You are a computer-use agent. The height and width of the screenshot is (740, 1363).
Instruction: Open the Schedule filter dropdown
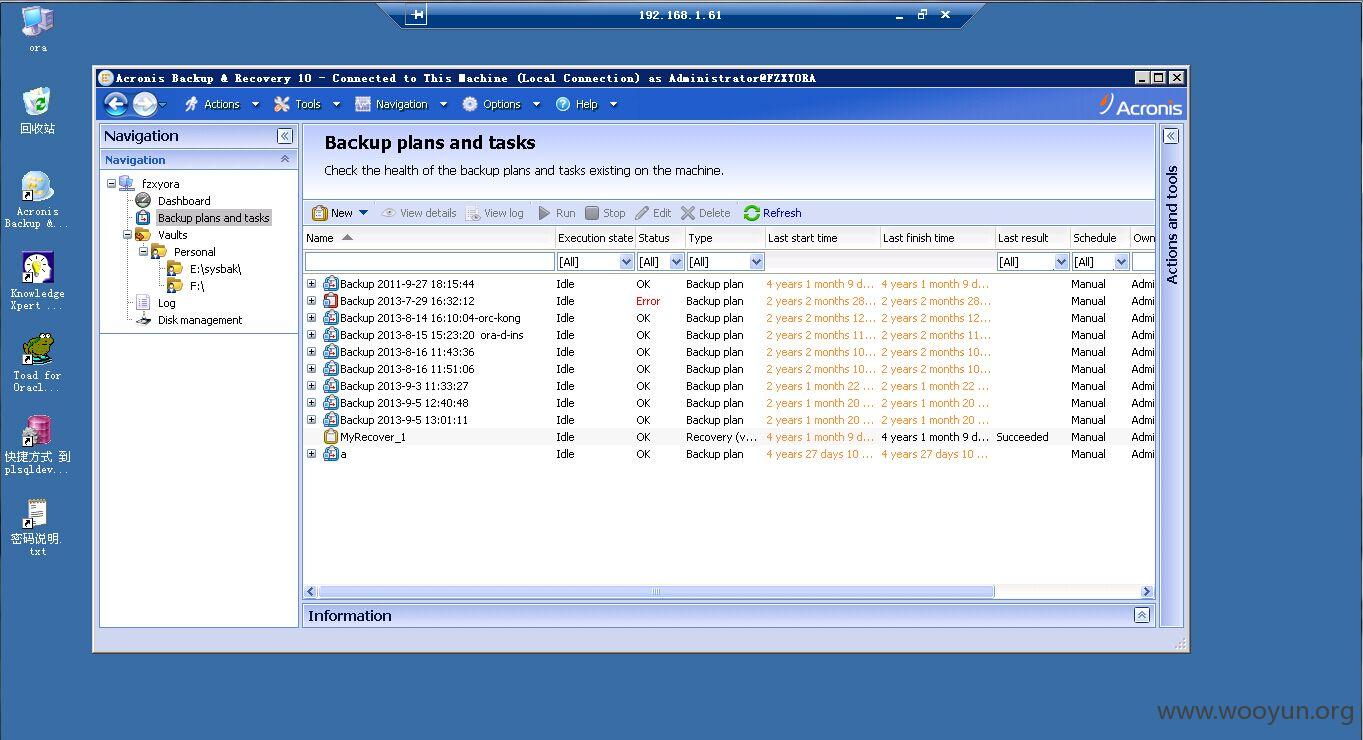click(1121, 262)
